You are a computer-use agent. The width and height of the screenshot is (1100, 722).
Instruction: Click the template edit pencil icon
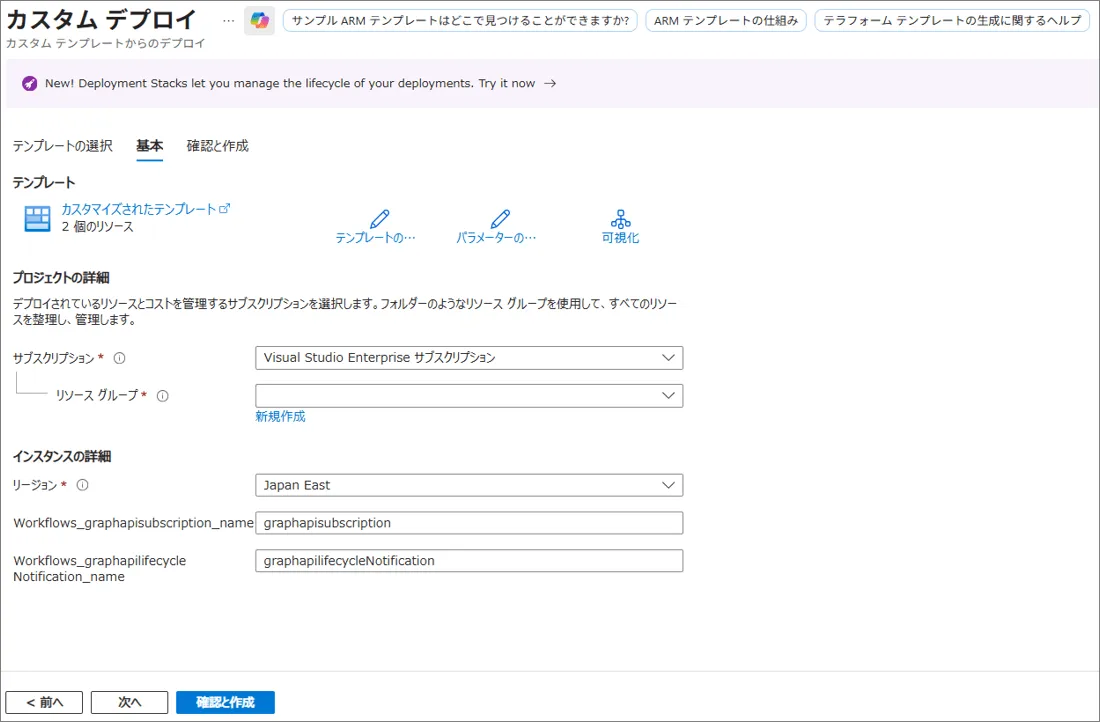(379, 219)
